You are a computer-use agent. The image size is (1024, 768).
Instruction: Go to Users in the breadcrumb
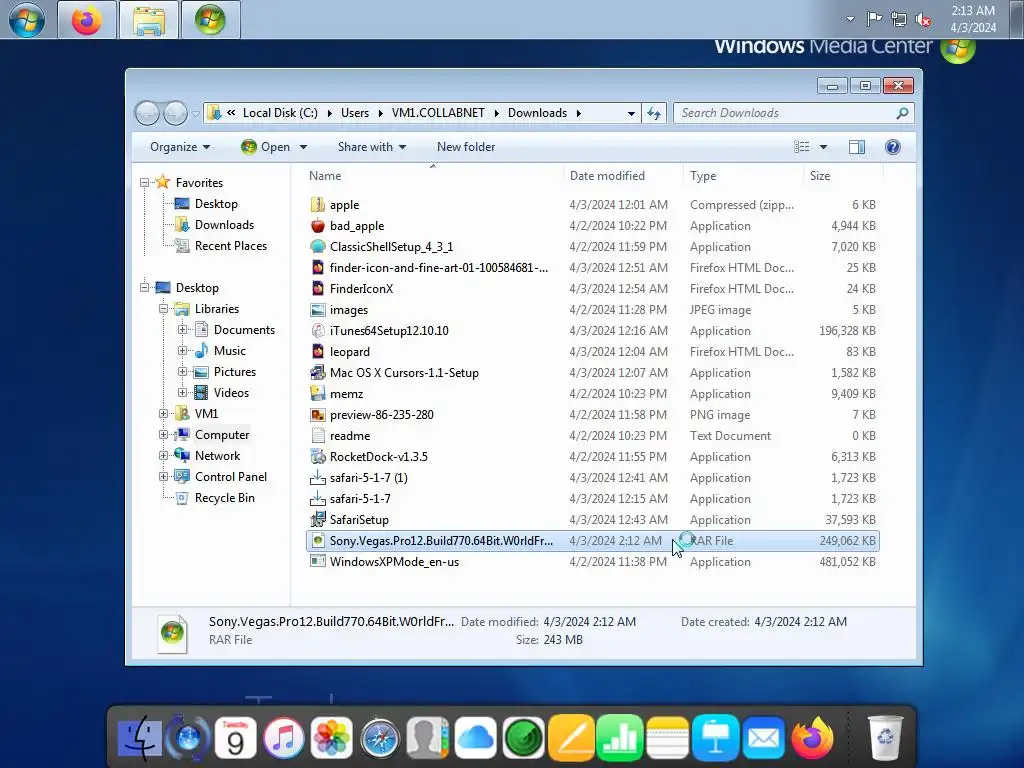click(x=355, y=113)
